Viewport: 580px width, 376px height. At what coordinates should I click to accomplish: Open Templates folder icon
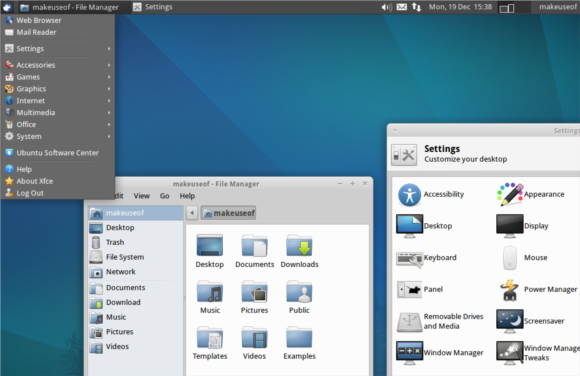click(210, 337)
